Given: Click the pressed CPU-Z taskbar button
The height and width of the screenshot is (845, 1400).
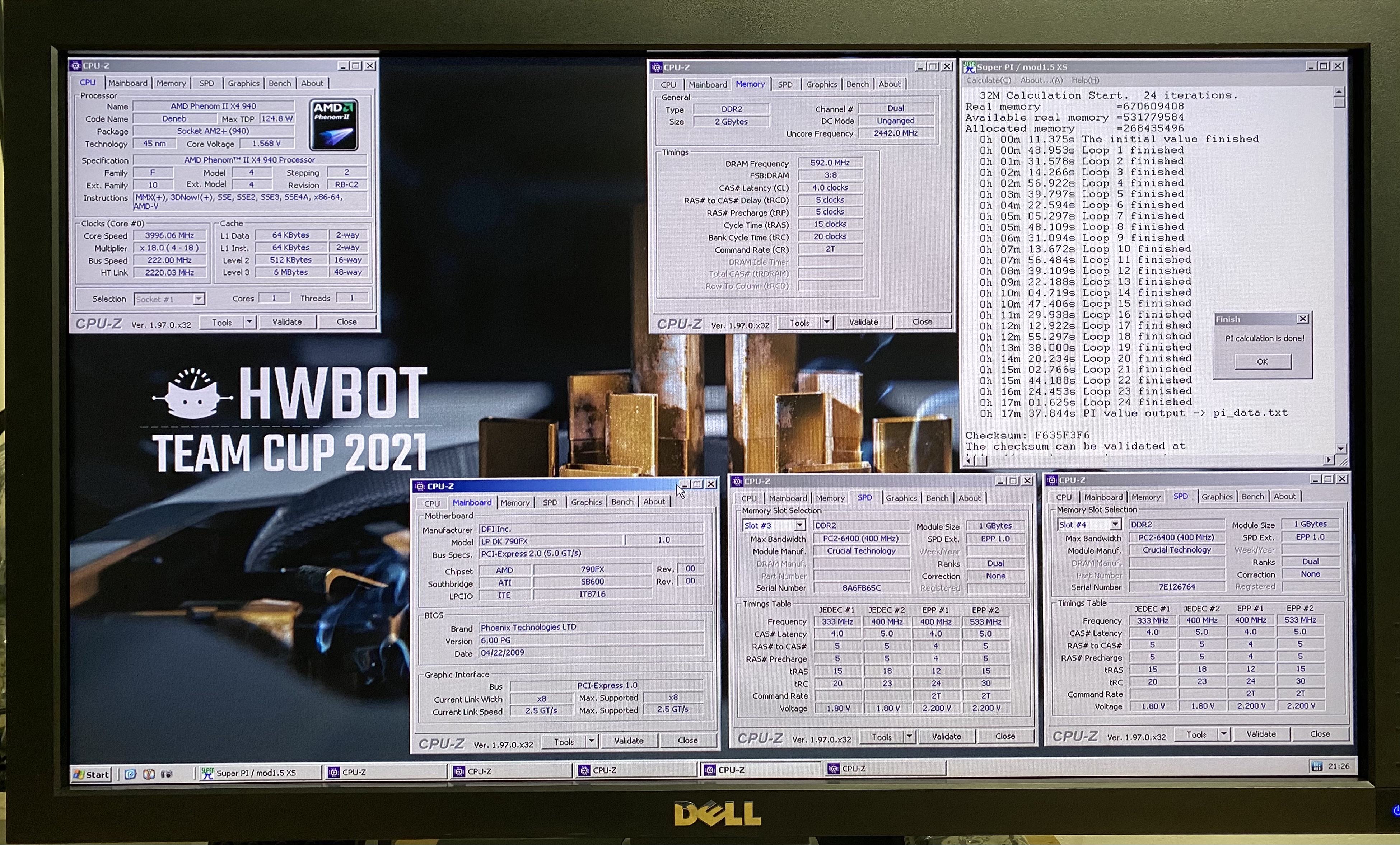Looking at the screenshot, I should [760, 770].
